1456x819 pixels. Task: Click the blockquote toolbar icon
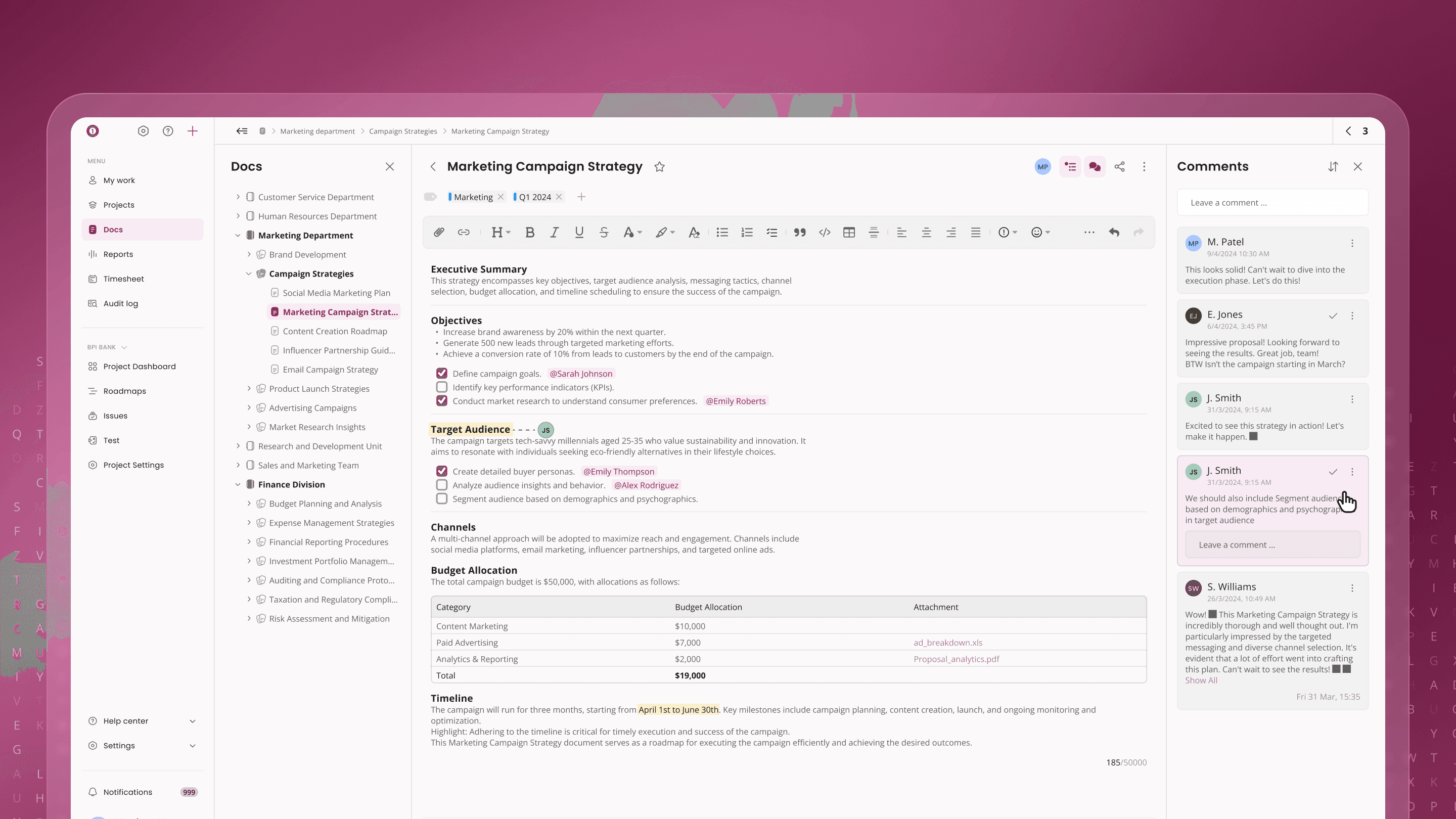point(799,233)
